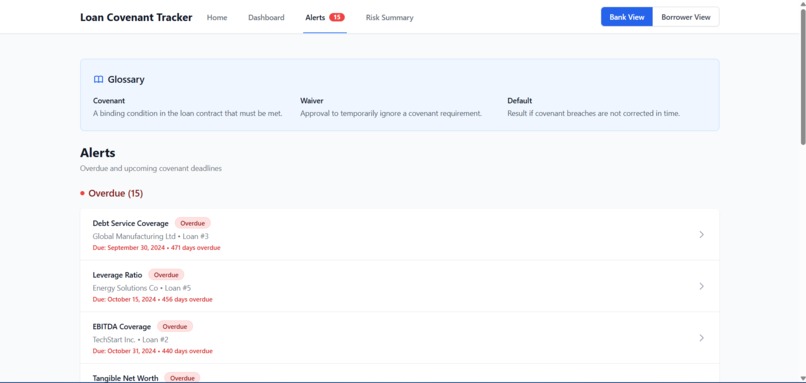Click the red dot beside Overdue (15)
Image resolution: width=806 pixels, height=383 pixels.
pos(82,194)
